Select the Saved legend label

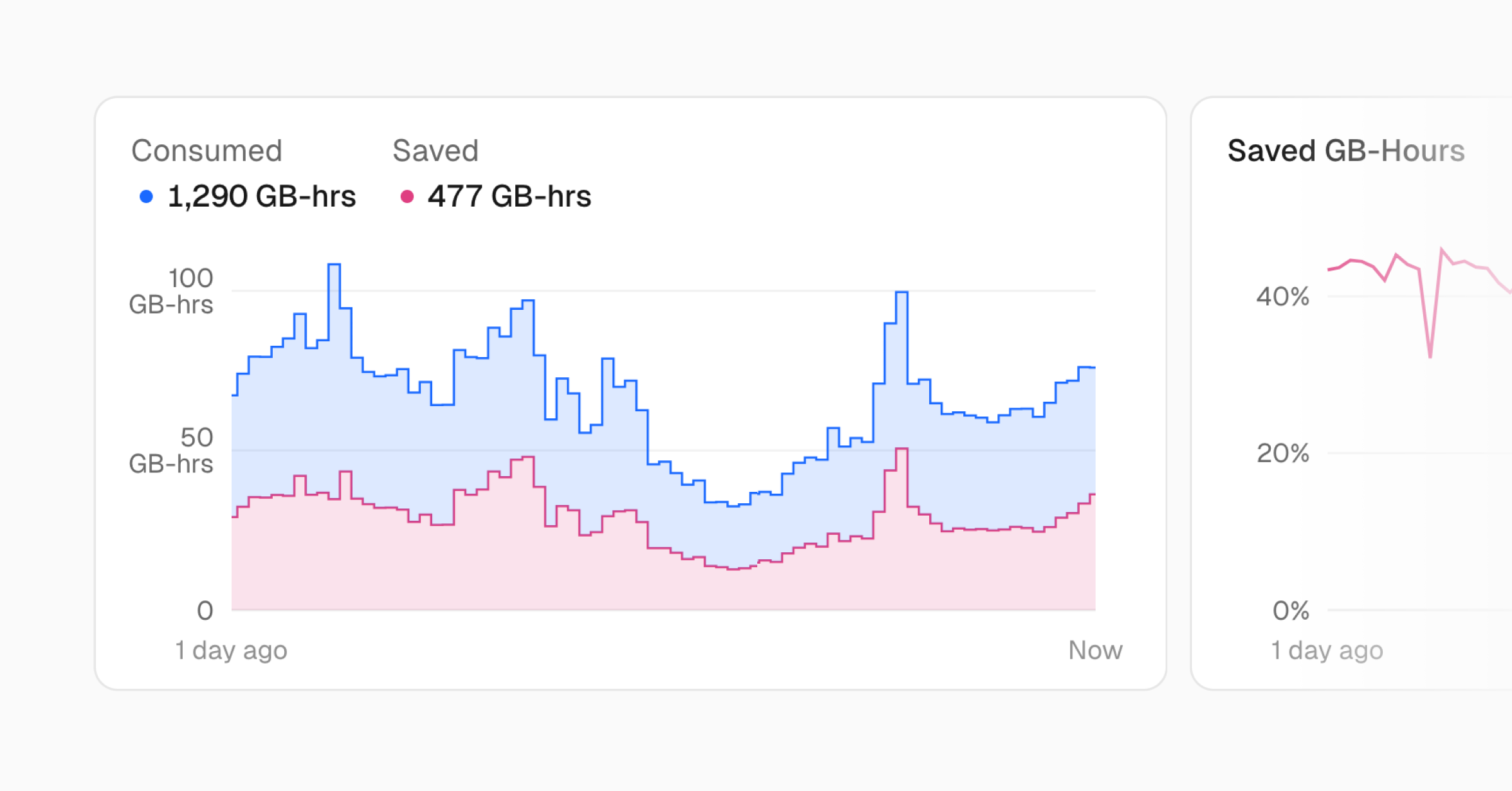[x=435, y=151]
